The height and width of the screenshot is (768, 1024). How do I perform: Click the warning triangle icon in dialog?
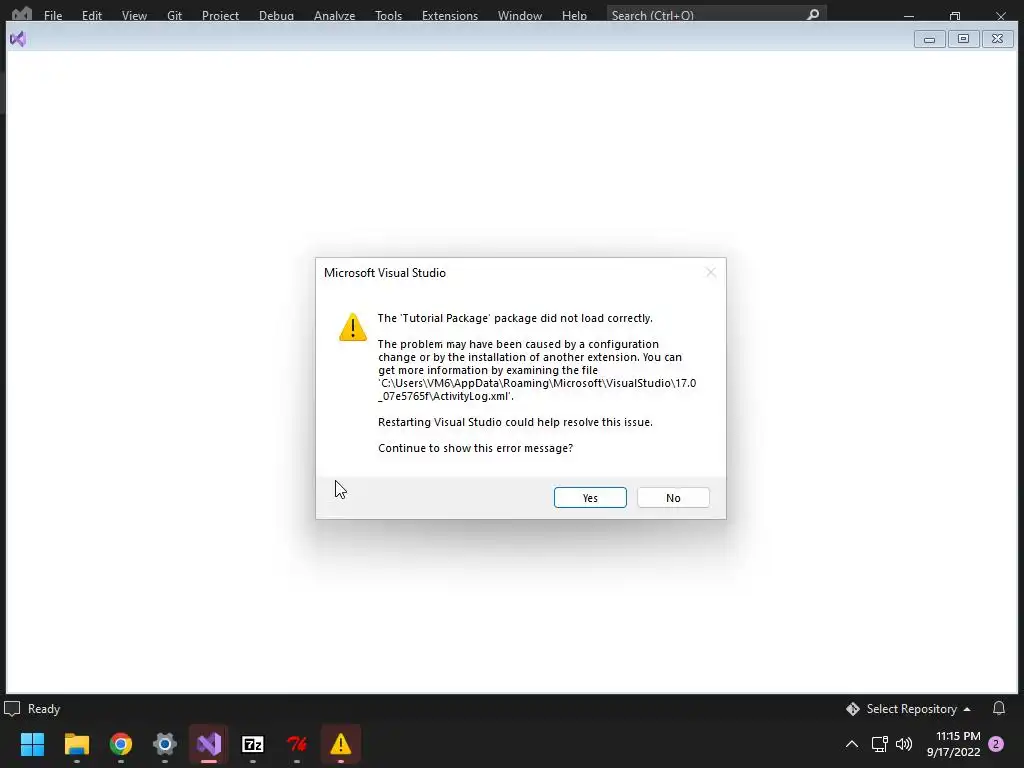click(x=353, y=327)
